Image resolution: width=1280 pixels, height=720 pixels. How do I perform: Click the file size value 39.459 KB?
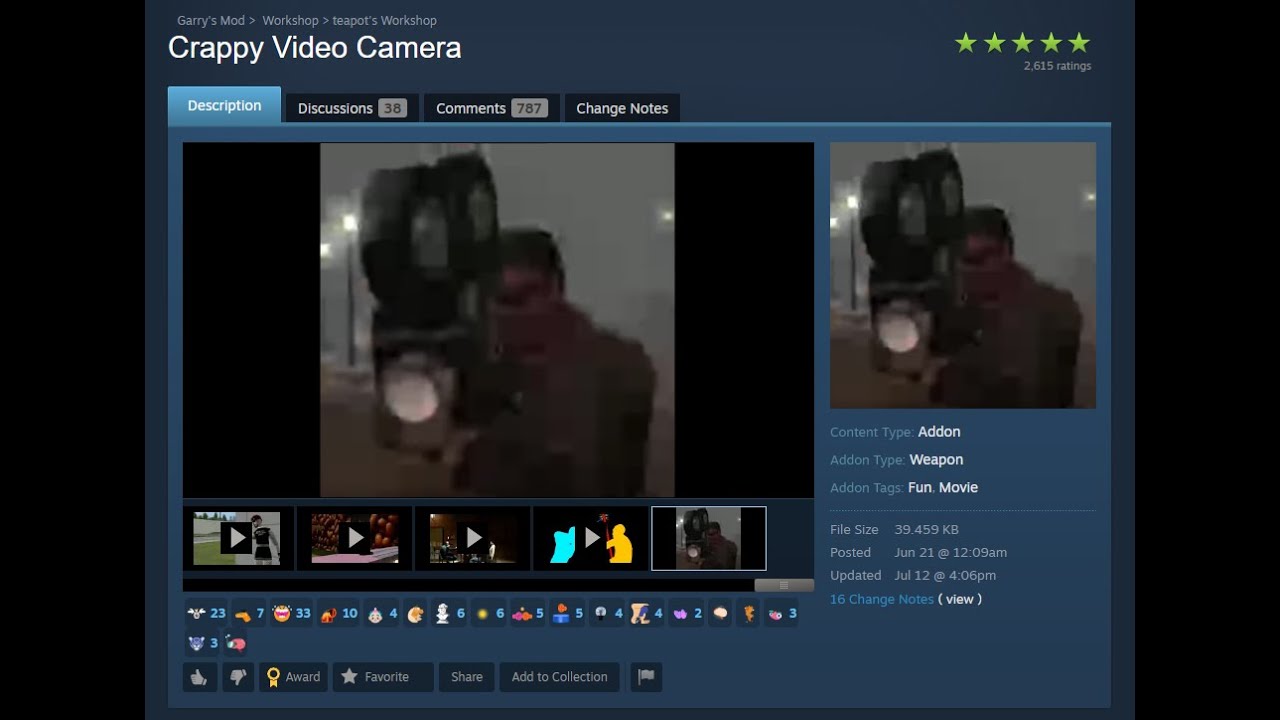[x=926, y=529]
